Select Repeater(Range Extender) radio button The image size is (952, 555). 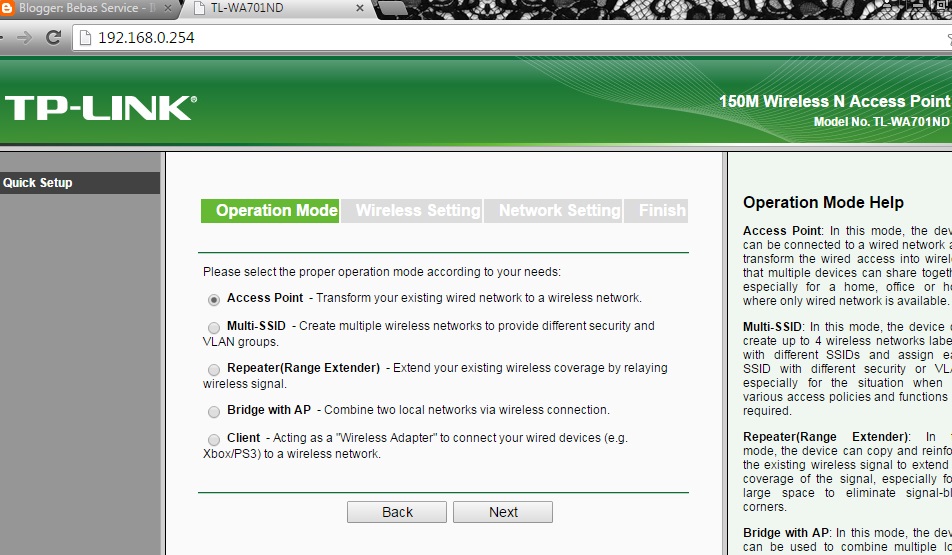214,369
